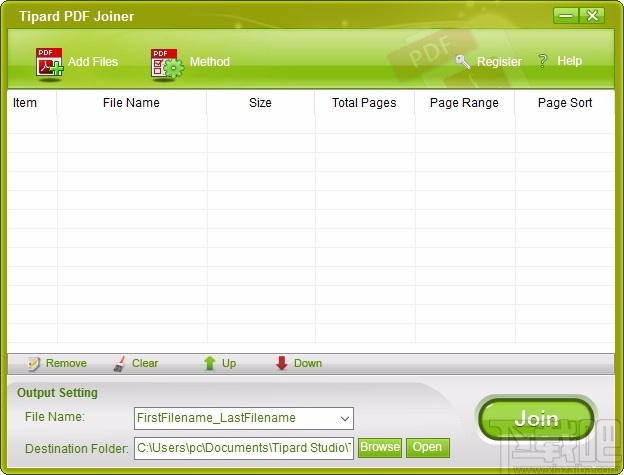Screen dimensions: 624x475
Task: Open the Help link
Action: 569,61
